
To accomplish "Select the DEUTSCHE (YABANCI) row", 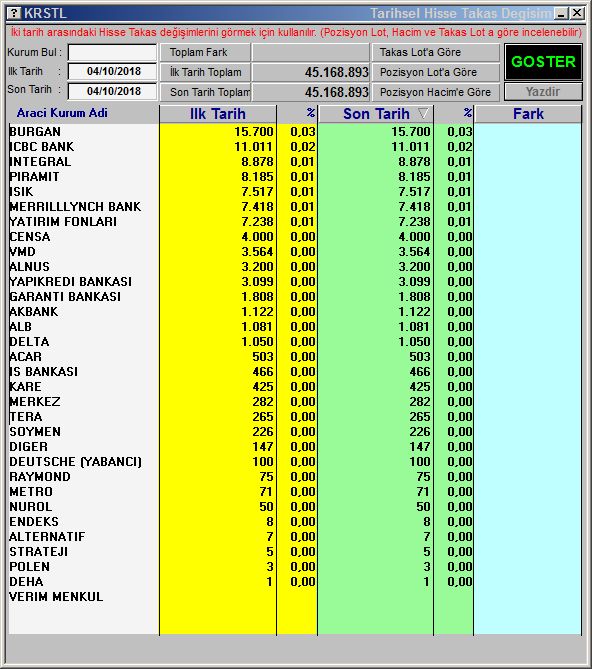I will tap(295, 462).
